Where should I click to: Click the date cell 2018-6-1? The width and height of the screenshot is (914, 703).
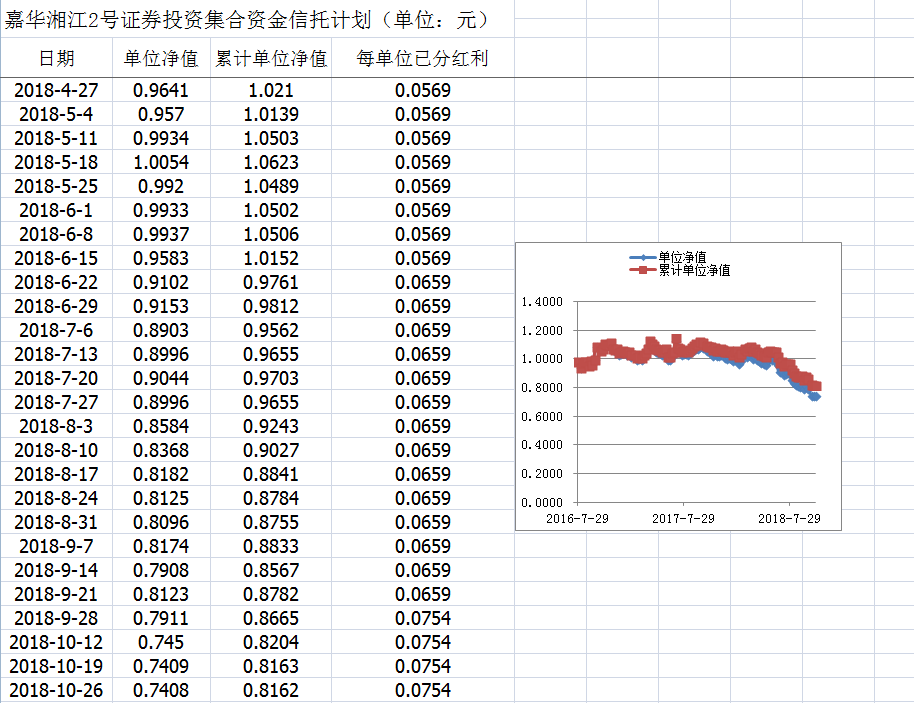(x=57, y=209)
